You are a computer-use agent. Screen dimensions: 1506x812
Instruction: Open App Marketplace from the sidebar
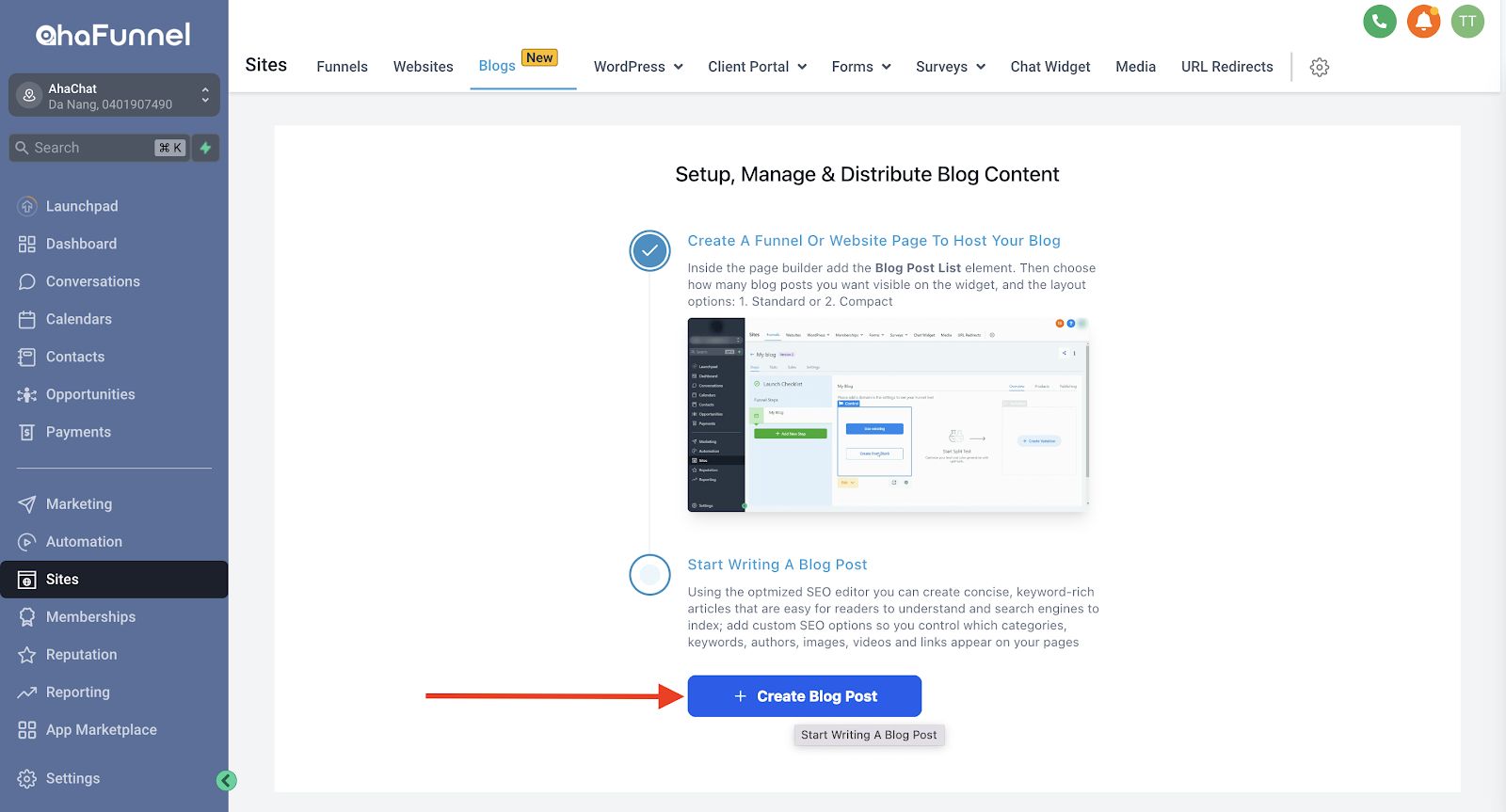pos(102,730)
